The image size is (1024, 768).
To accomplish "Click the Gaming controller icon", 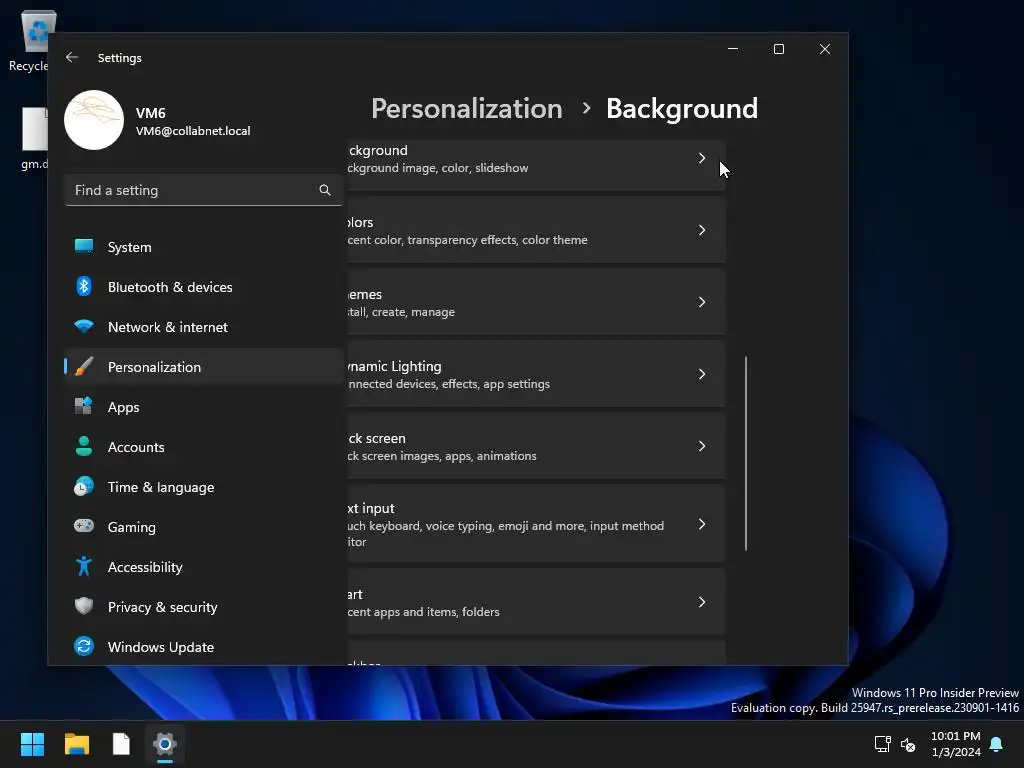I will 84,526.
